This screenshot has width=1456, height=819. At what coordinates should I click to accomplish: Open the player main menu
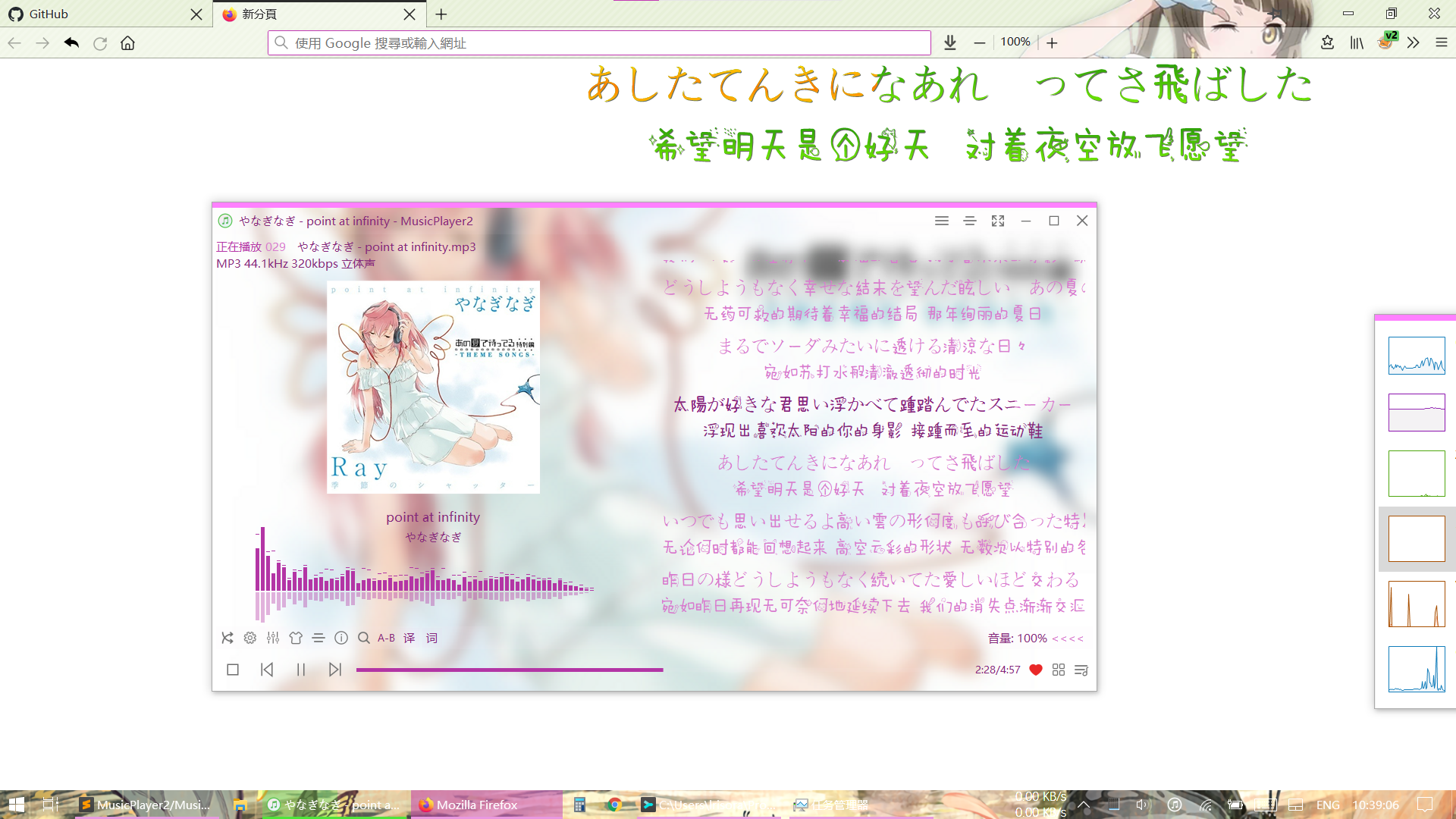(941, 221)
